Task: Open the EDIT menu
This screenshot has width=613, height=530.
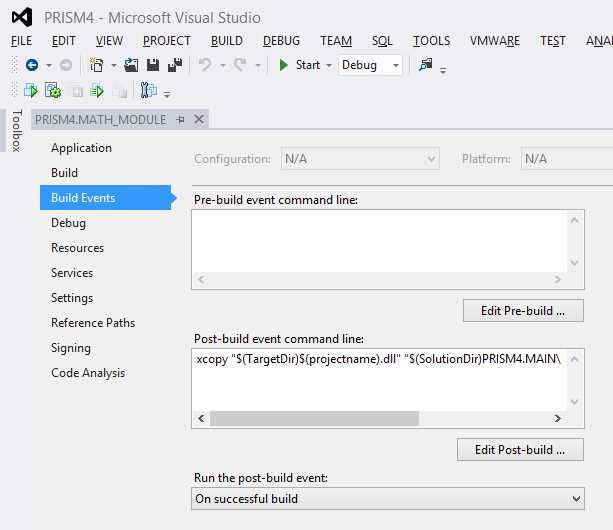Action: 64,41
